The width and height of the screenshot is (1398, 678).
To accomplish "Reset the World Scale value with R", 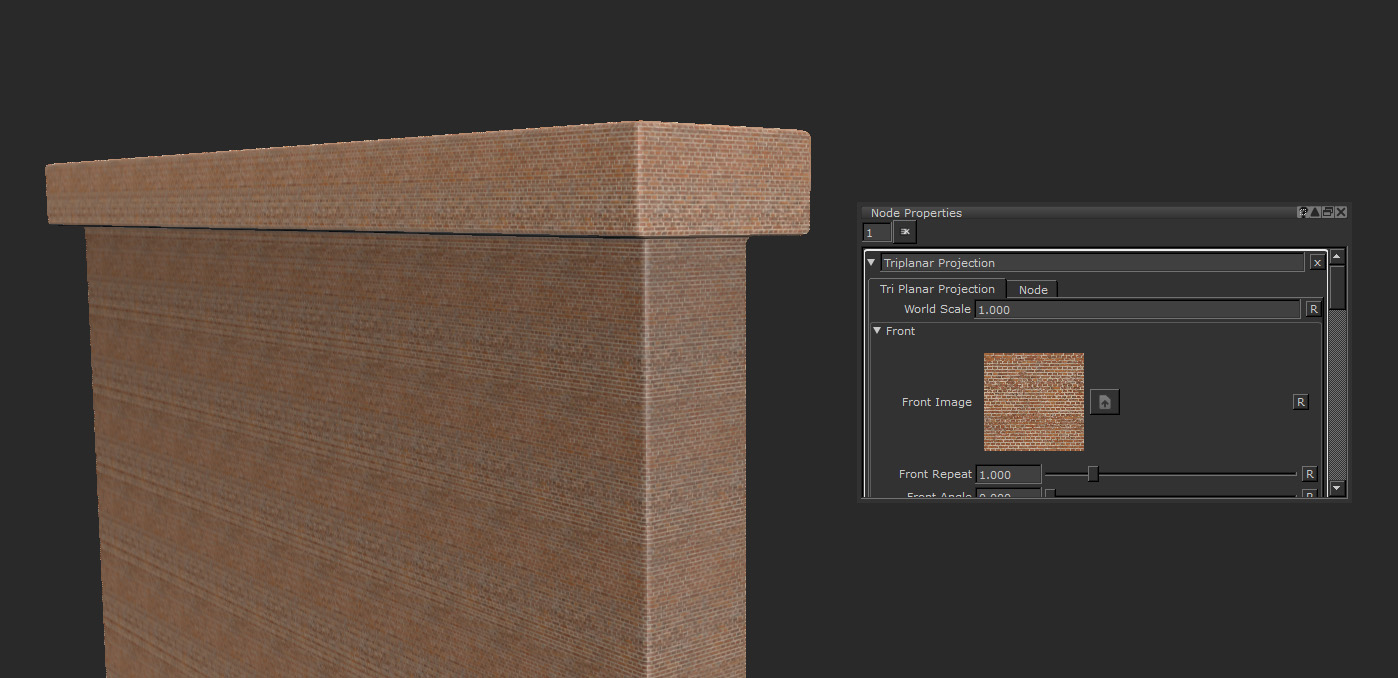I will 1313,310.
